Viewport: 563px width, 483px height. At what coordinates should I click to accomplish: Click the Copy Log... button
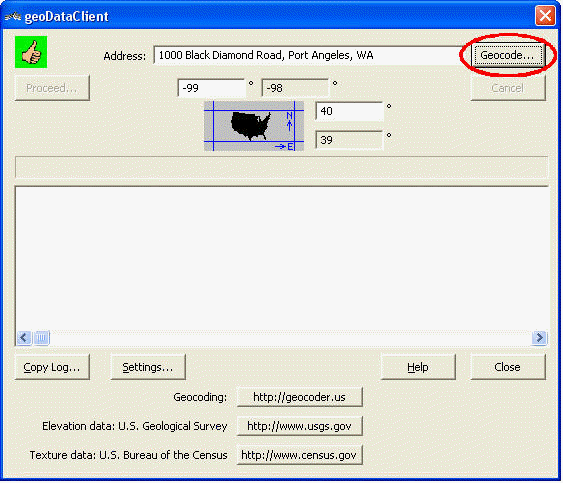[52, 367]
